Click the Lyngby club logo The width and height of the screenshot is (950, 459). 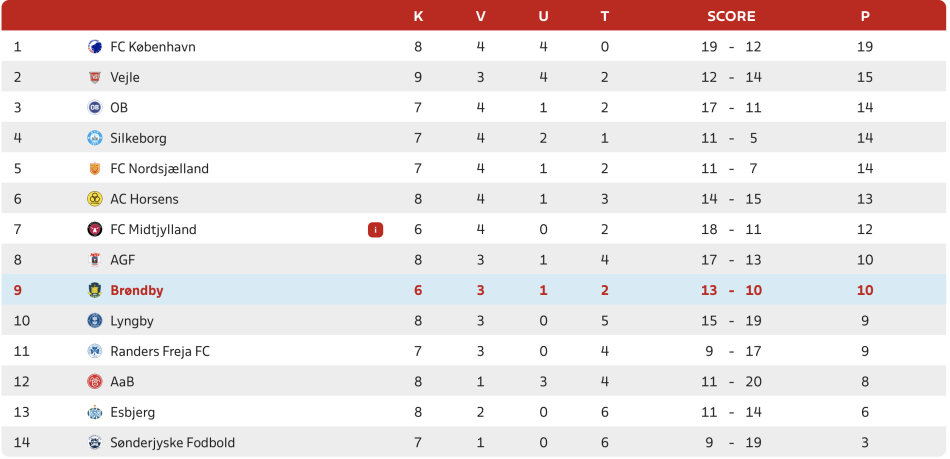[x=95, y=321]
